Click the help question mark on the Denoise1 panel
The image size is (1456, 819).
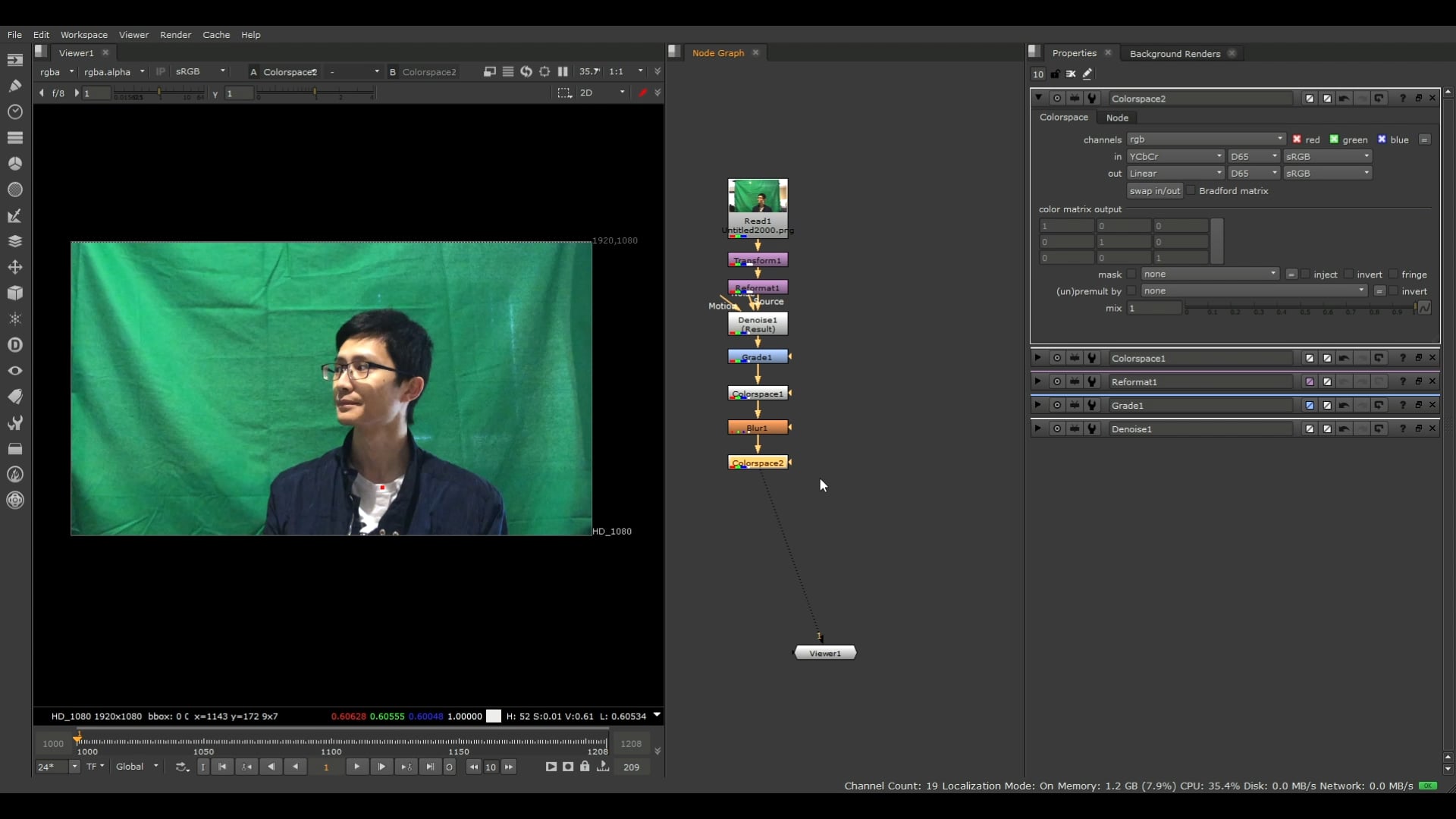[x=1401, y=428]
